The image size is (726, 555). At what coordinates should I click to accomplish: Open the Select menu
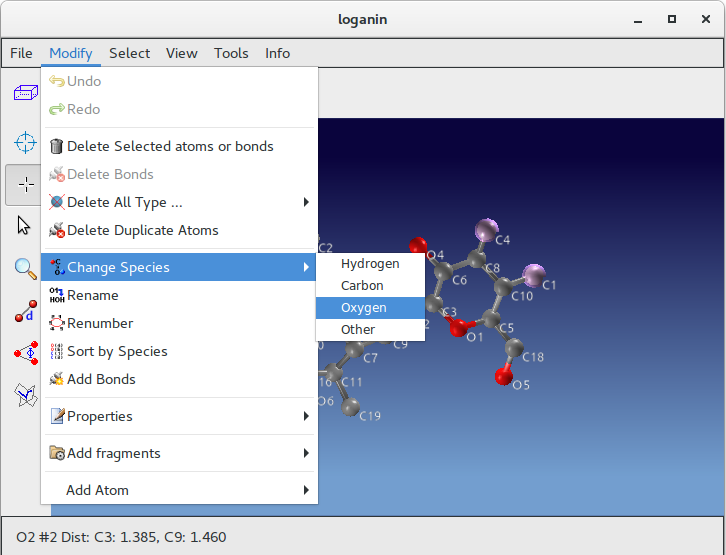pos(130,54)
